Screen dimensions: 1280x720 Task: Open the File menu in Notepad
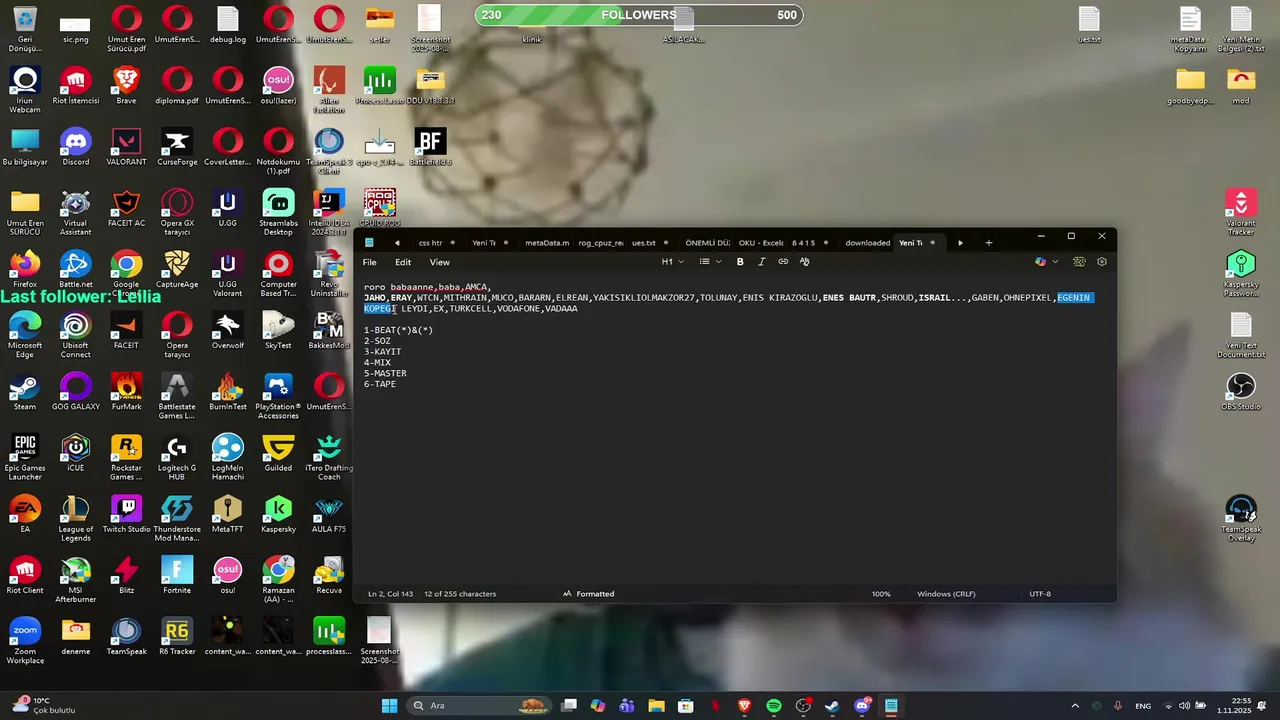[370, 262]
